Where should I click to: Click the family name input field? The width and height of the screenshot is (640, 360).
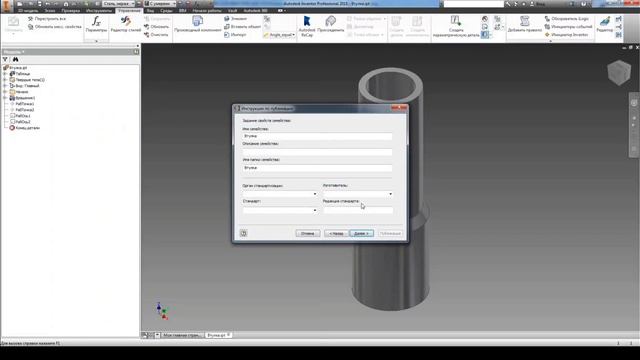click(x=317, y=136)
